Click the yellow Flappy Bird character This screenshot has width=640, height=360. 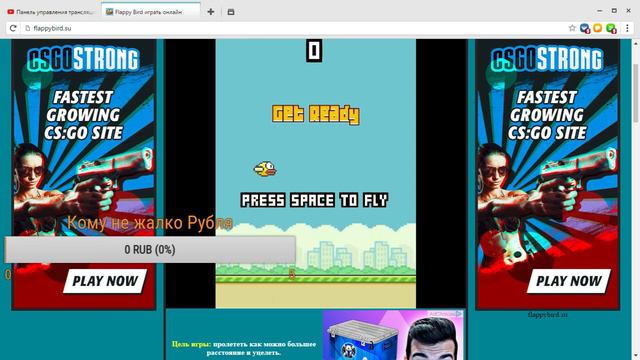click(265, 169)
